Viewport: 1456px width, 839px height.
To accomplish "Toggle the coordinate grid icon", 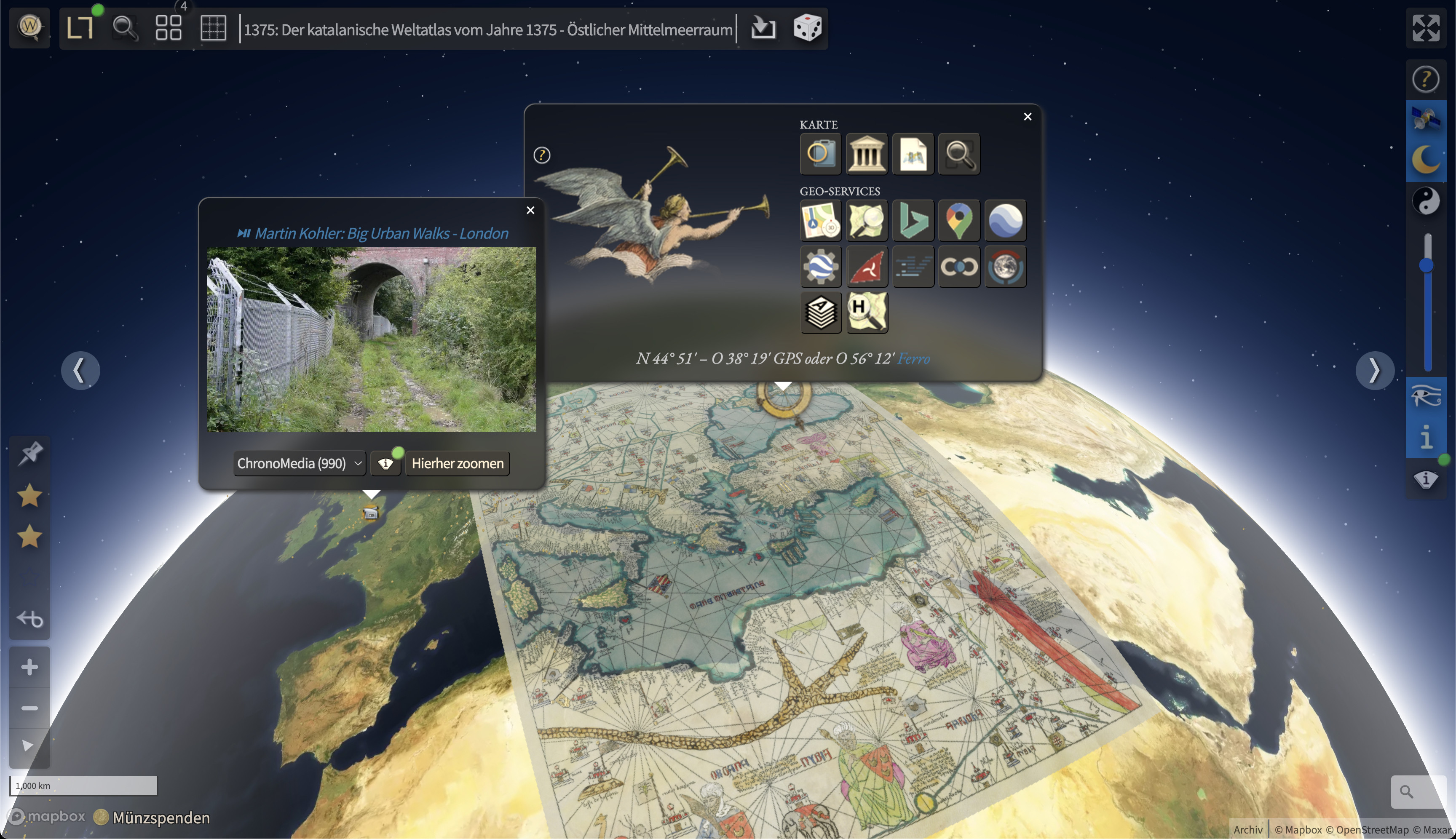I will [x=213, y=28].
